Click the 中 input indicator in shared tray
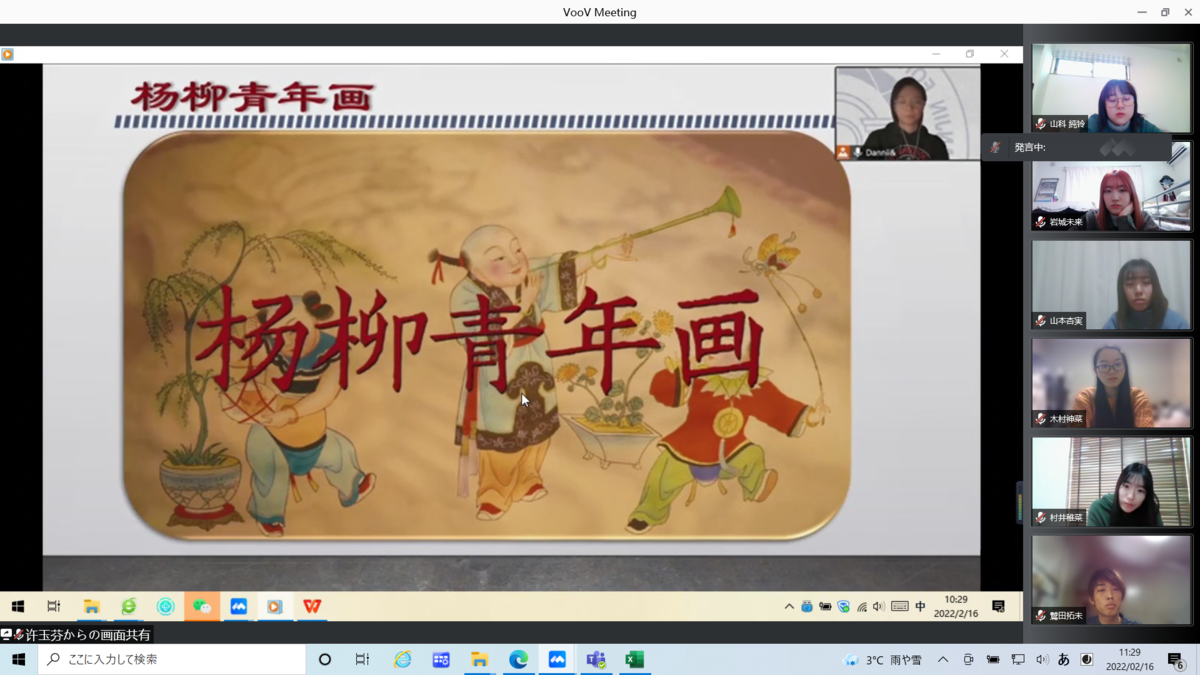The image size is (1200, 675). tap(920, 607)
